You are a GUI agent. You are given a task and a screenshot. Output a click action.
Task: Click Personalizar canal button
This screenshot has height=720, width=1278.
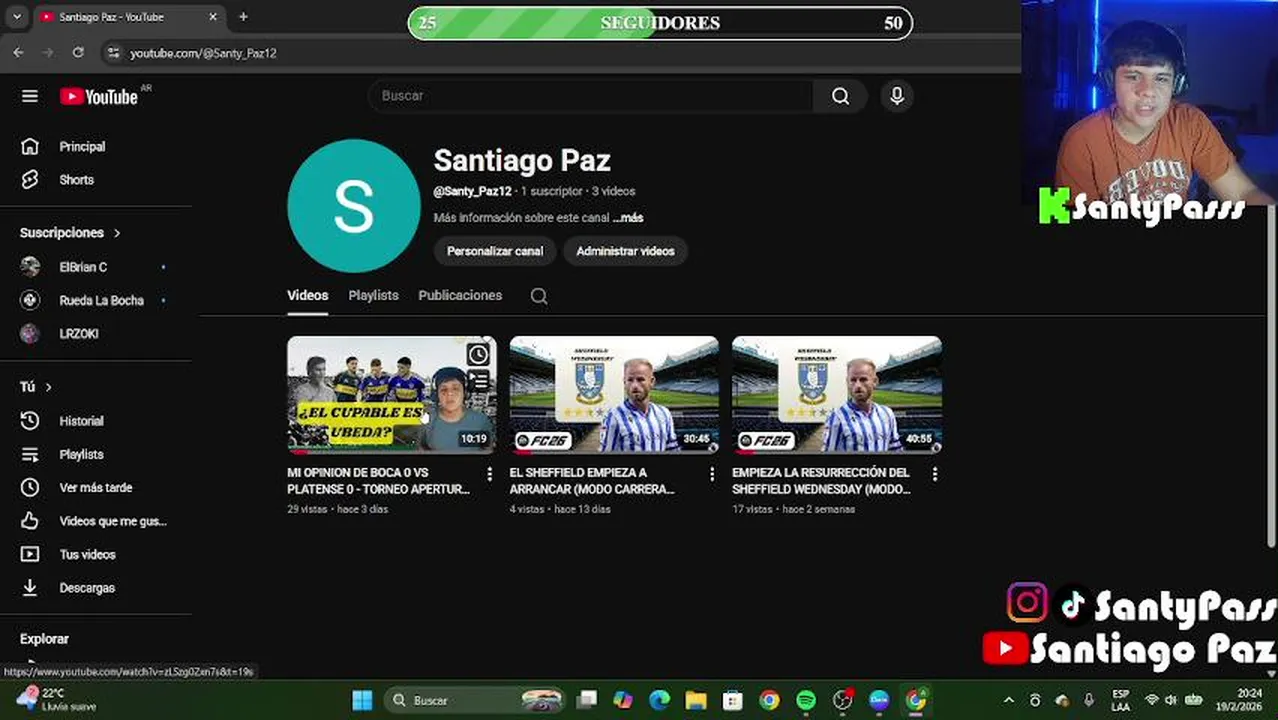pos(495,251)
